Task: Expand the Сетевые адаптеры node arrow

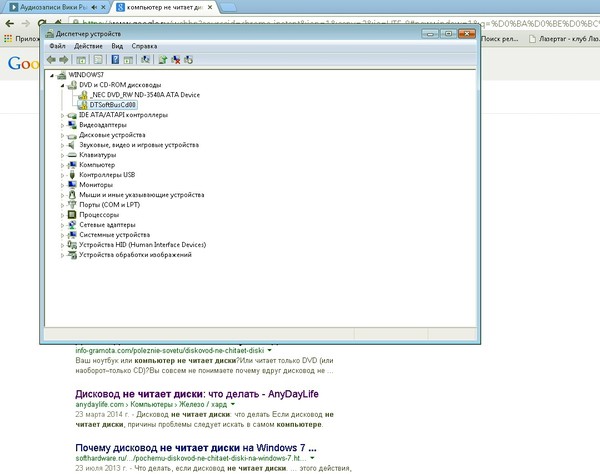Action: 62,225
